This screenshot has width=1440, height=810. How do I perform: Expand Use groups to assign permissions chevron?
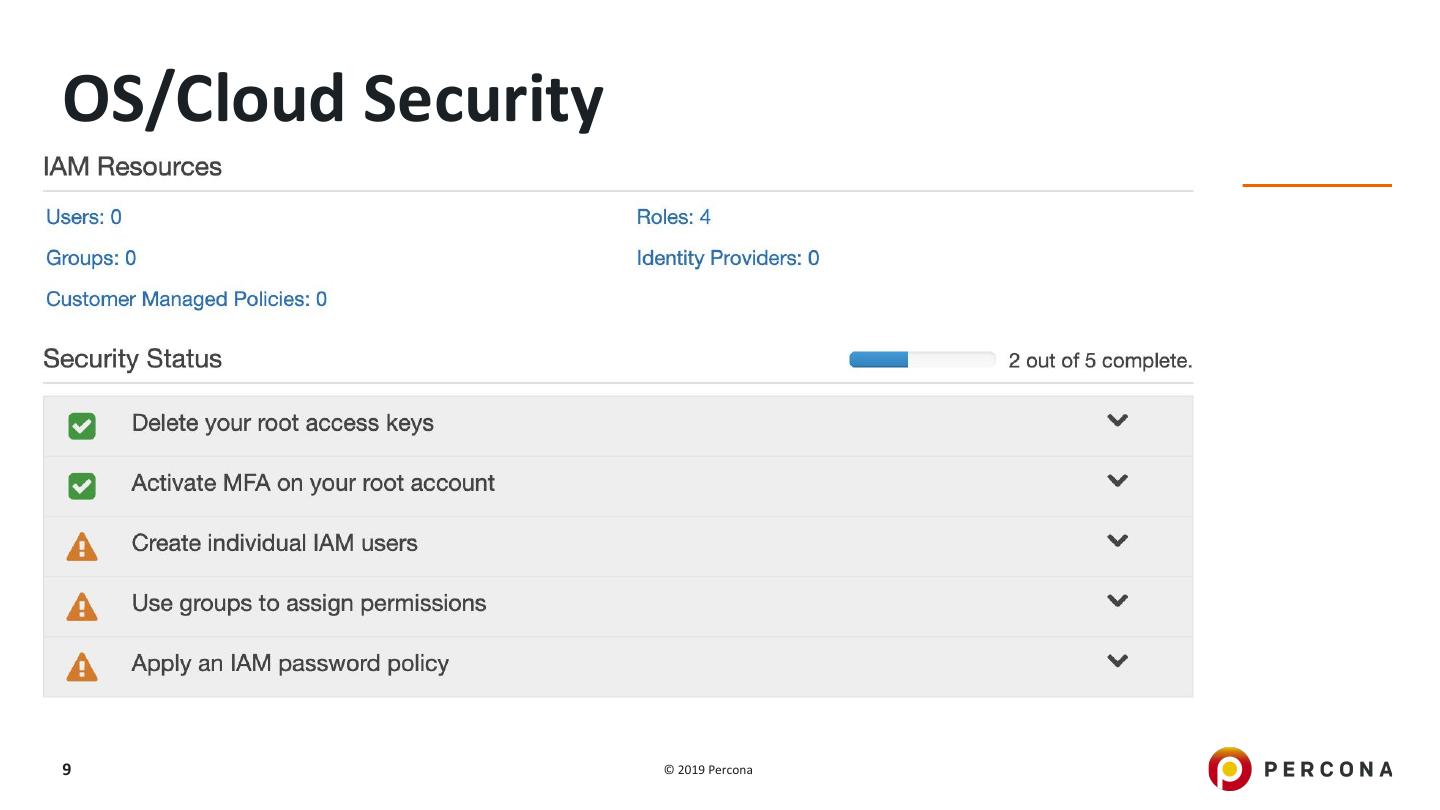click(1117, 601)
